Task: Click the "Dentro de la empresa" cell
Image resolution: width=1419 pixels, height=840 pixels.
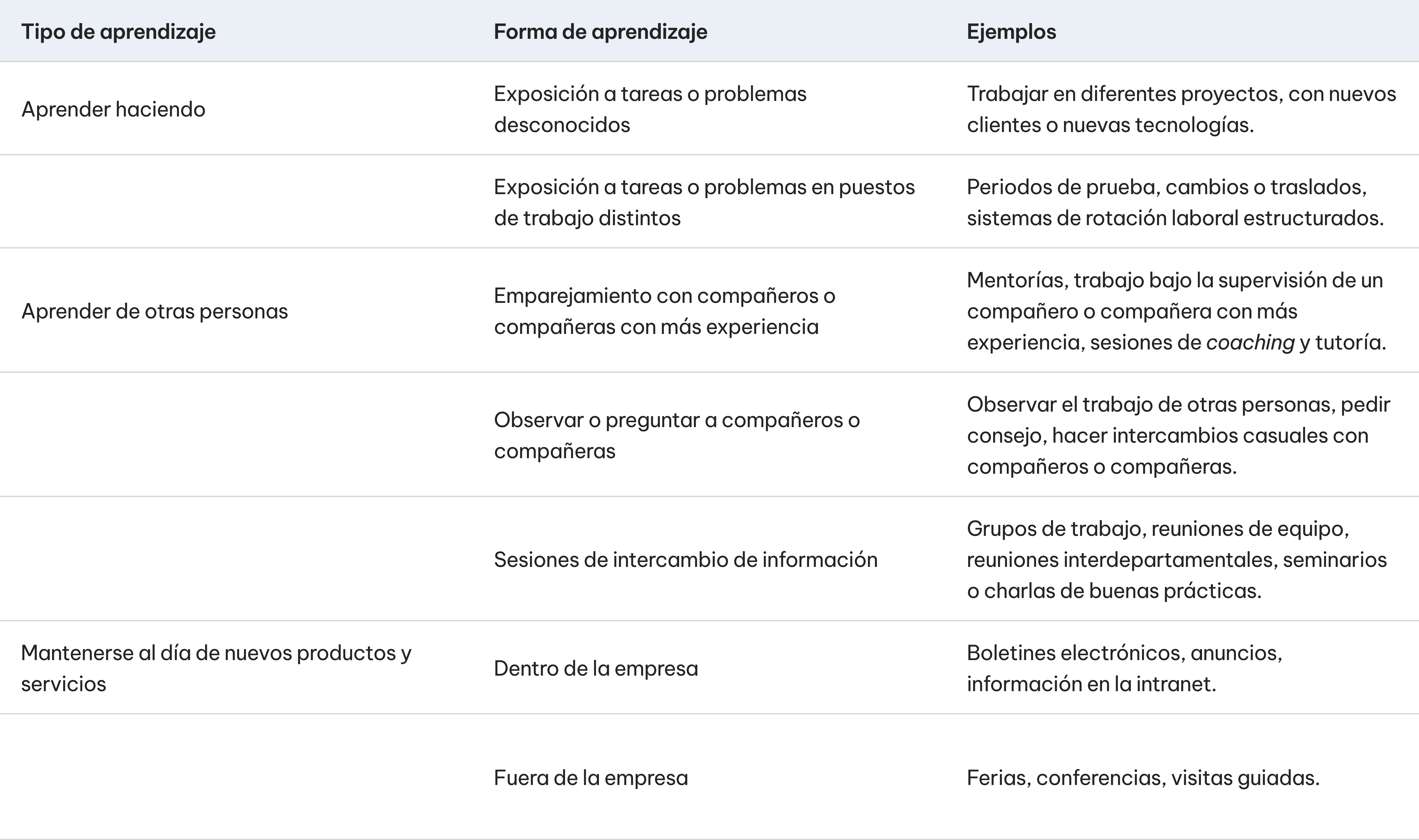Action: [596, 668]
